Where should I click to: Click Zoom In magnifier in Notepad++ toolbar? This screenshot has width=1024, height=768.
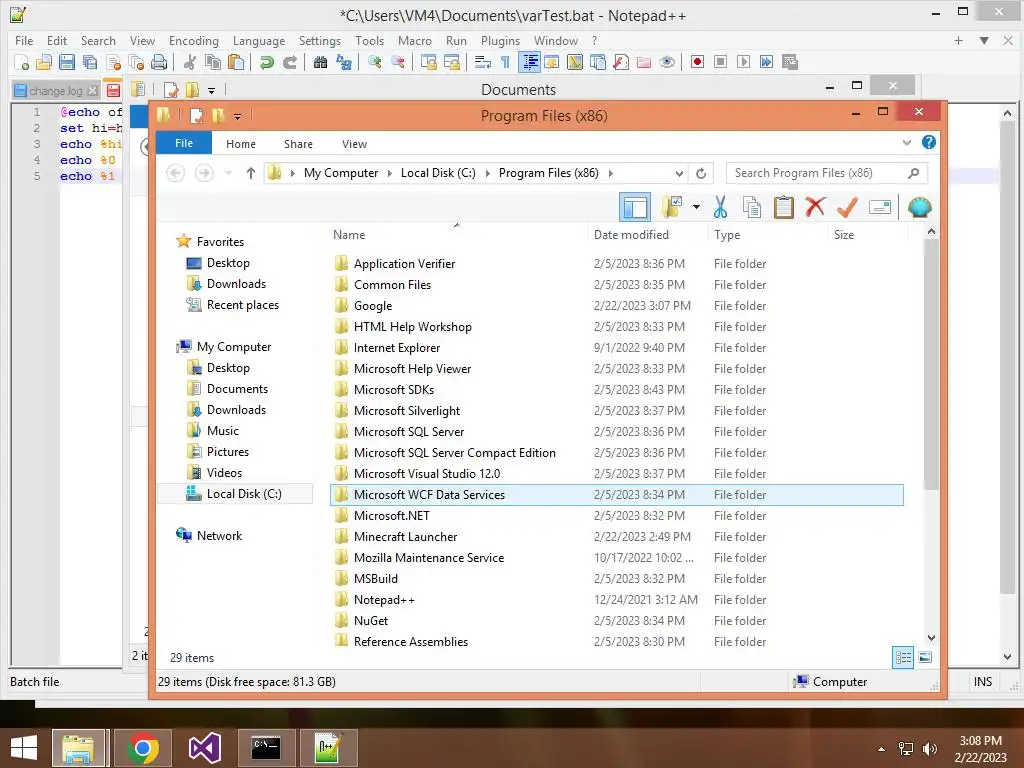pos(375,62)
